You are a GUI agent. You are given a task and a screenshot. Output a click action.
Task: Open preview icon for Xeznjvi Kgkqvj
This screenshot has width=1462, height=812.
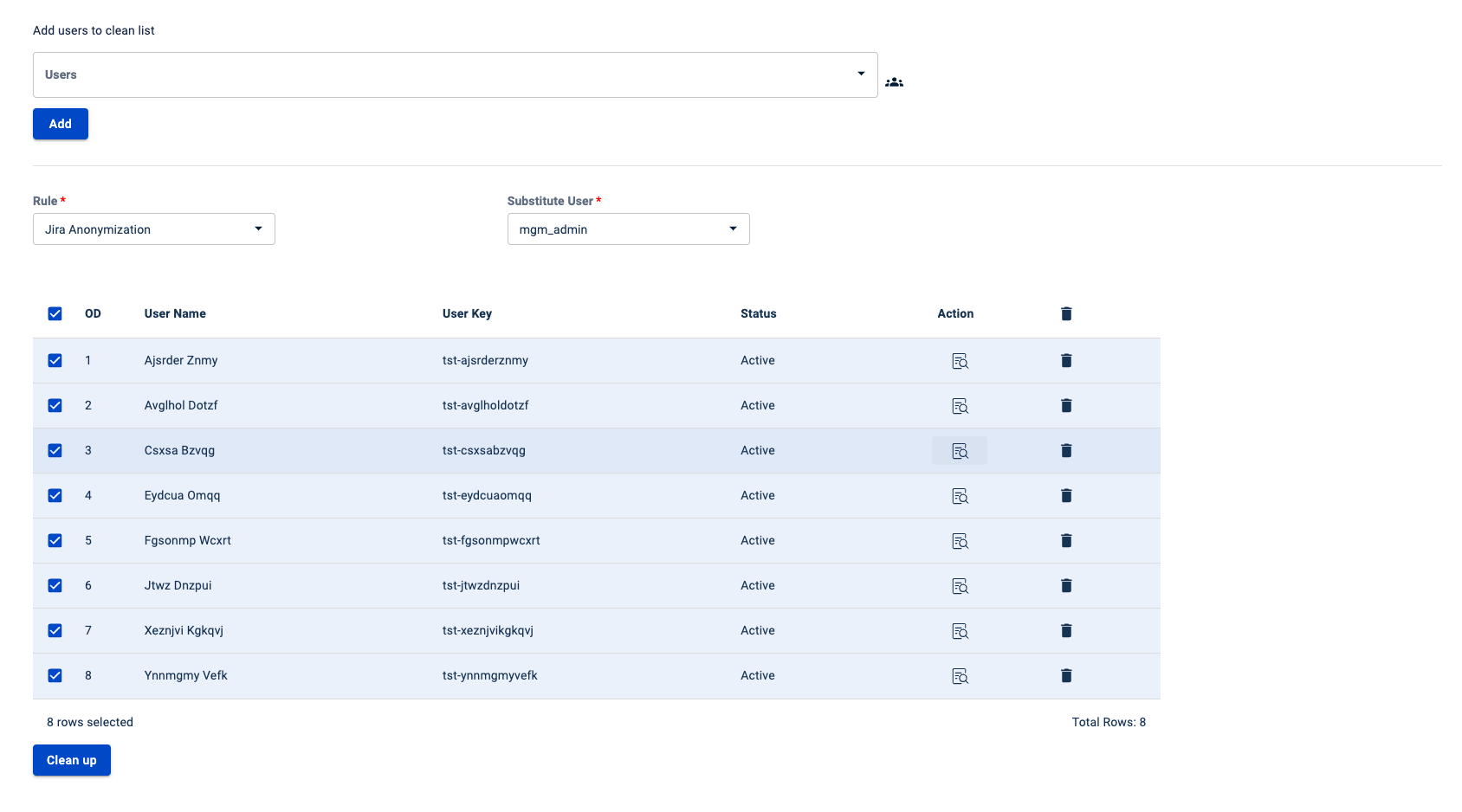[959, 631]
